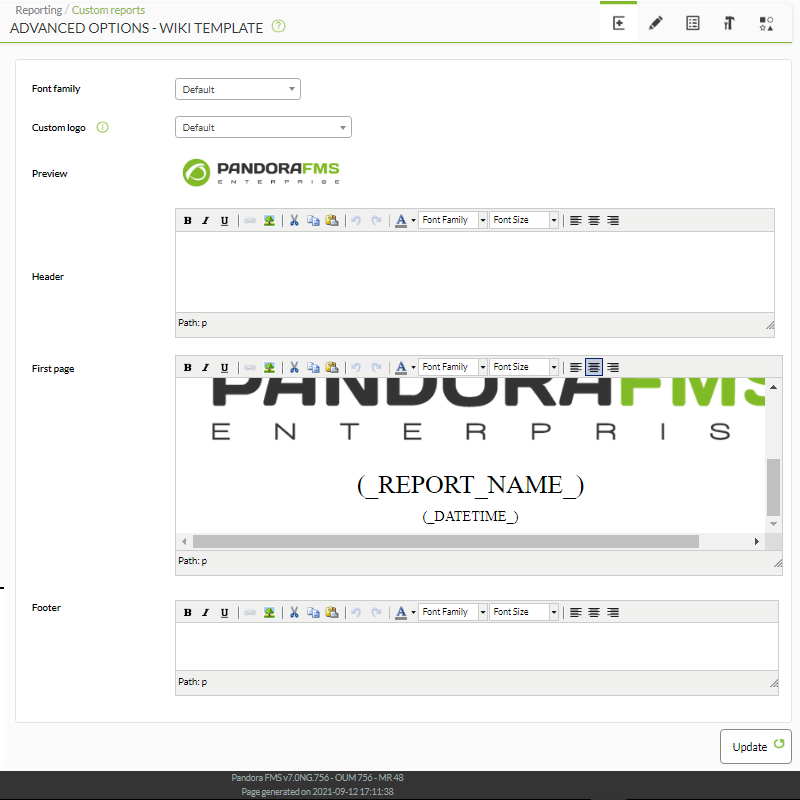
Task: Click the (_REPORT_NAME_) placeholder text
Action: pos(470,485)
